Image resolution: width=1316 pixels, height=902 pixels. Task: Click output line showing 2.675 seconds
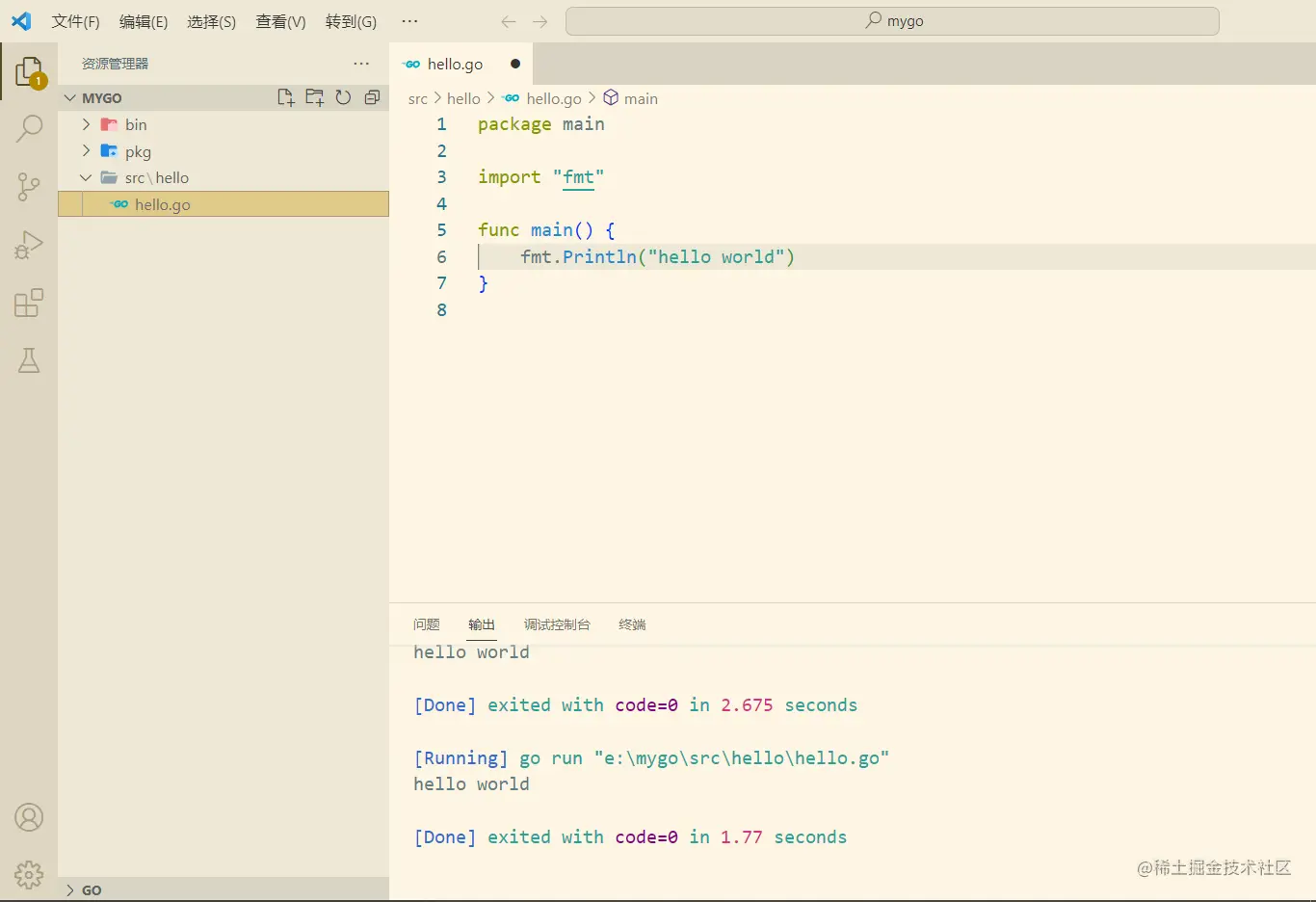coord(636,705)
